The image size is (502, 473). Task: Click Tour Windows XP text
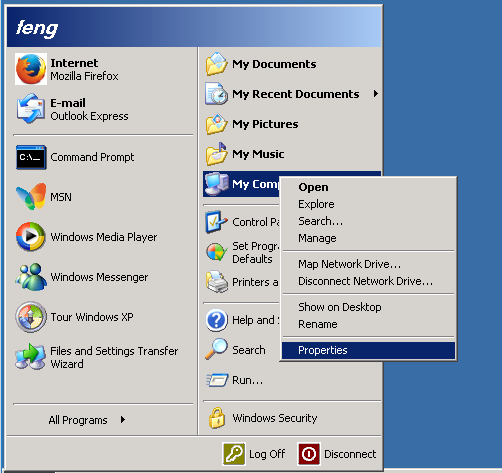pos(92,317)
